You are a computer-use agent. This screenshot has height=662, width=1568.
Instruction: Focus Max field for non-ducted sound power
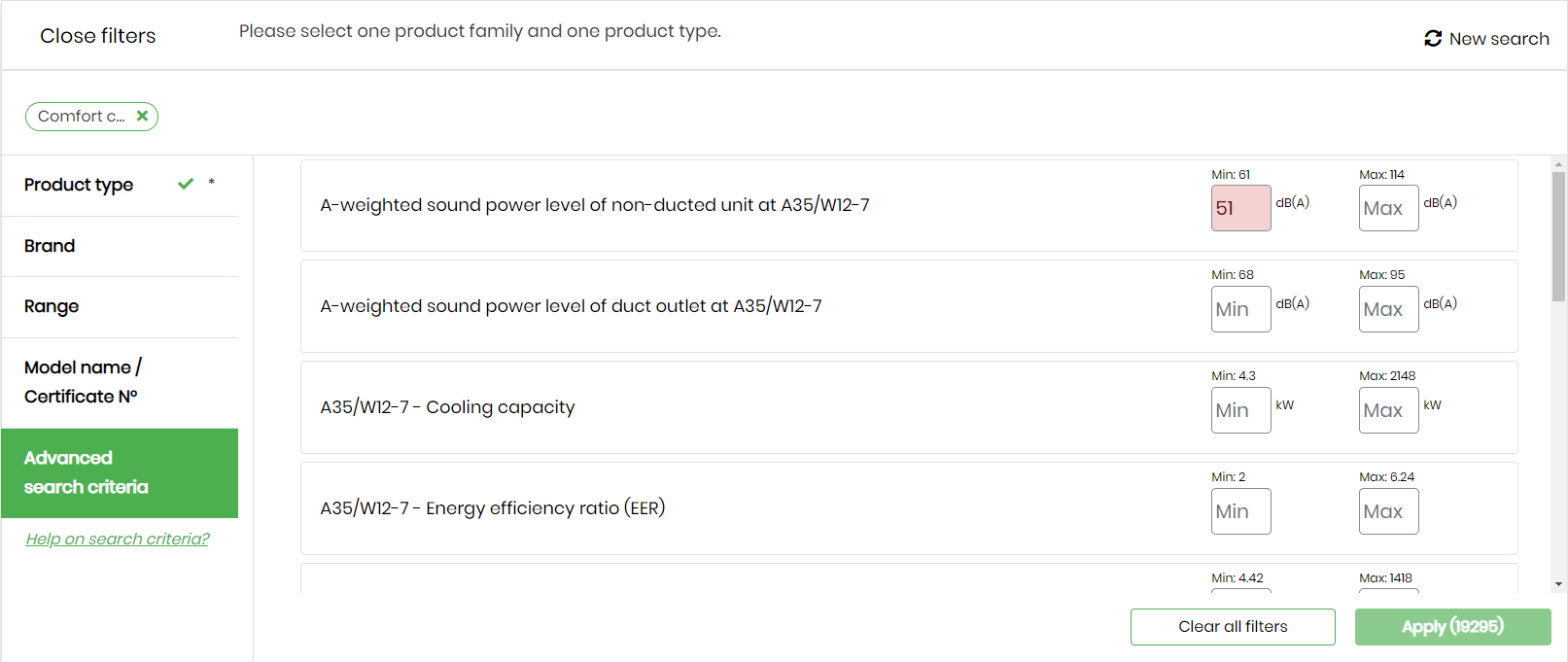coord(1388,208)
